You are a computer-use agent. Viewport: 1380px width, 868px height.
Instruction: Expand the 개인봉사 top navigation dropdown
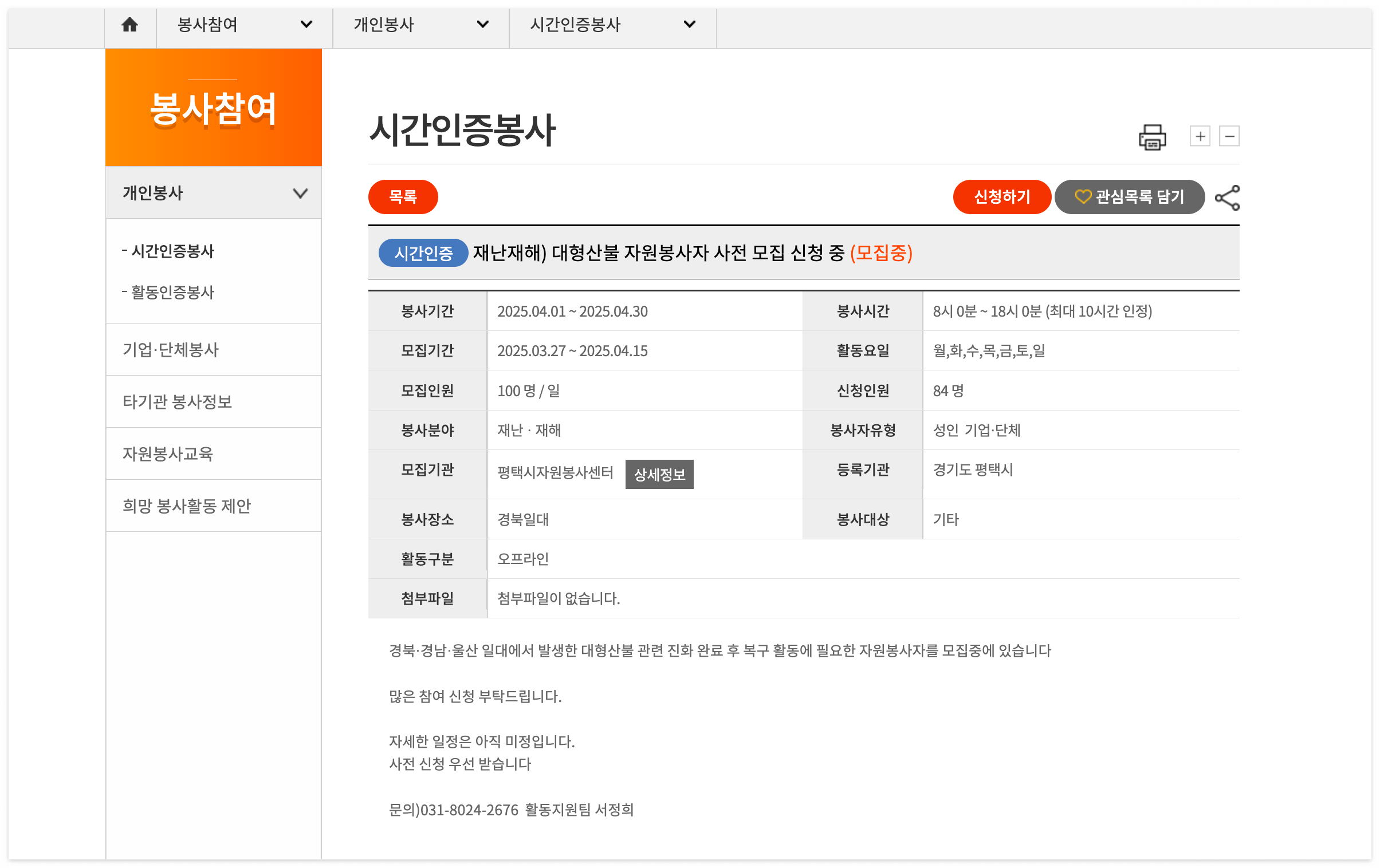point(482,25)
